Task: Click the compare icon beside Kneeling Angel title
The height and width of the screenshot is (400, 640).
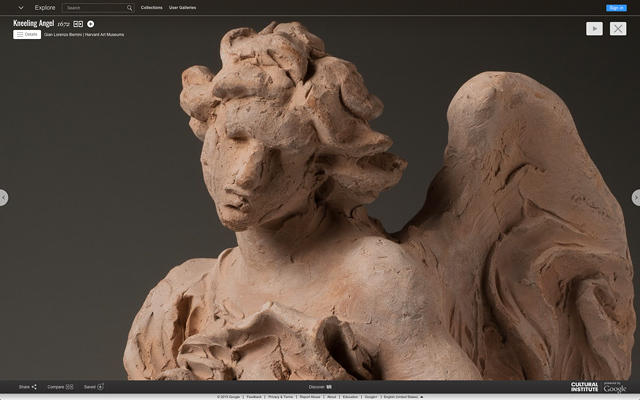Action: click(x=78, y=24)
